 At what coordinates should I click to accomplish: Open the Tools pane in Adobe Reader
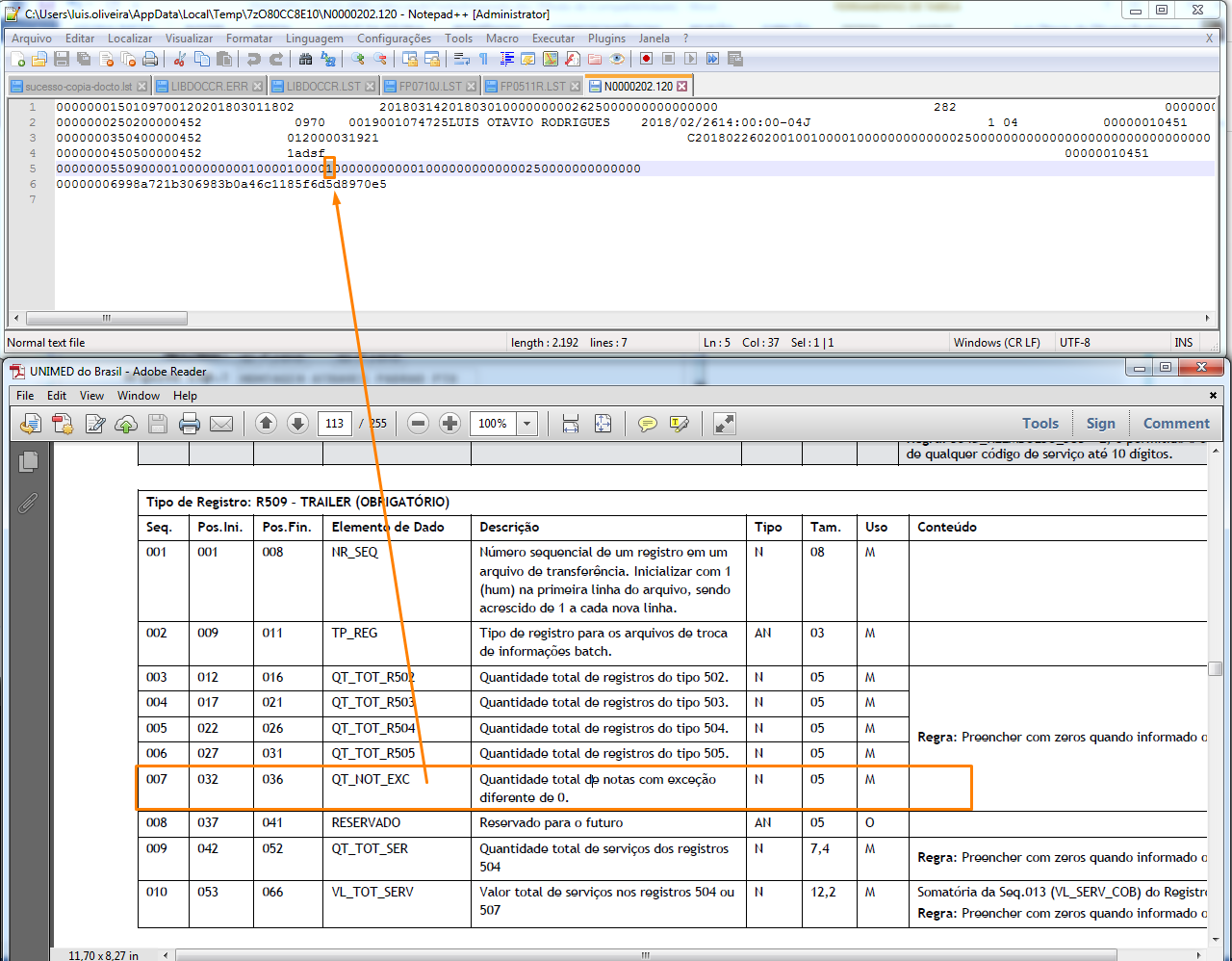click(1040, 424)
